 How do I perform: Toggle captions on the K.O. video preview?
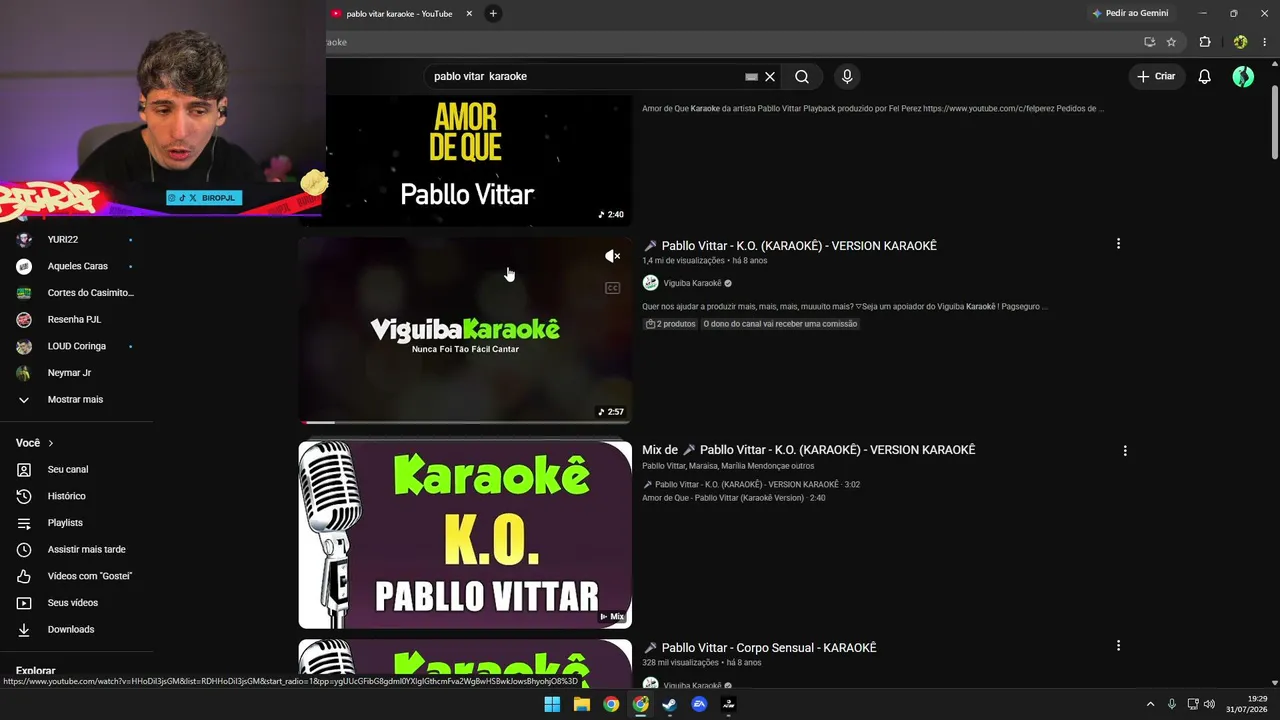613,288
